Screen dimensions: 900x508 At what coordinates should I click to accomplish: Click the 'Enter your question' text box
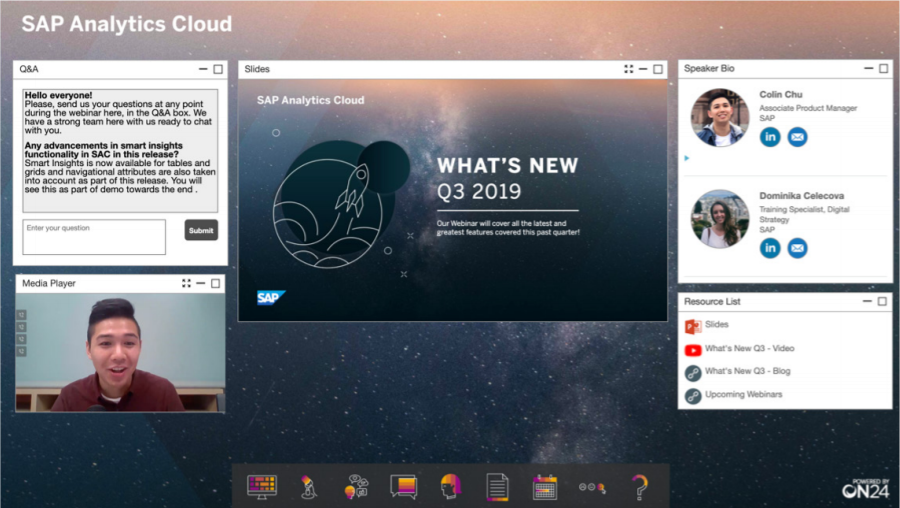(x=94, y=236)
